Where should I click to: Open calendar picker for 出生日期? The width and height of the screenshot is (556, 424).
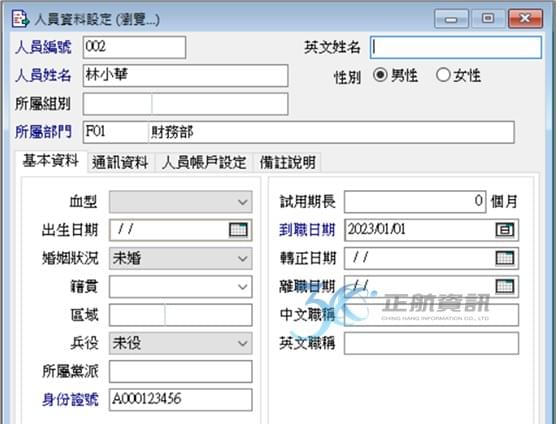pos(238,230)
